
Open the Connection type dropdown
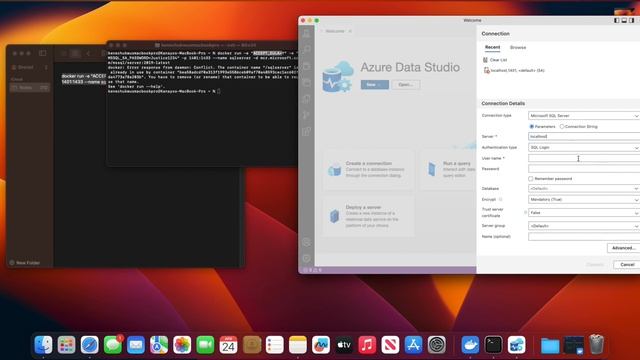[x=584, y=116]
